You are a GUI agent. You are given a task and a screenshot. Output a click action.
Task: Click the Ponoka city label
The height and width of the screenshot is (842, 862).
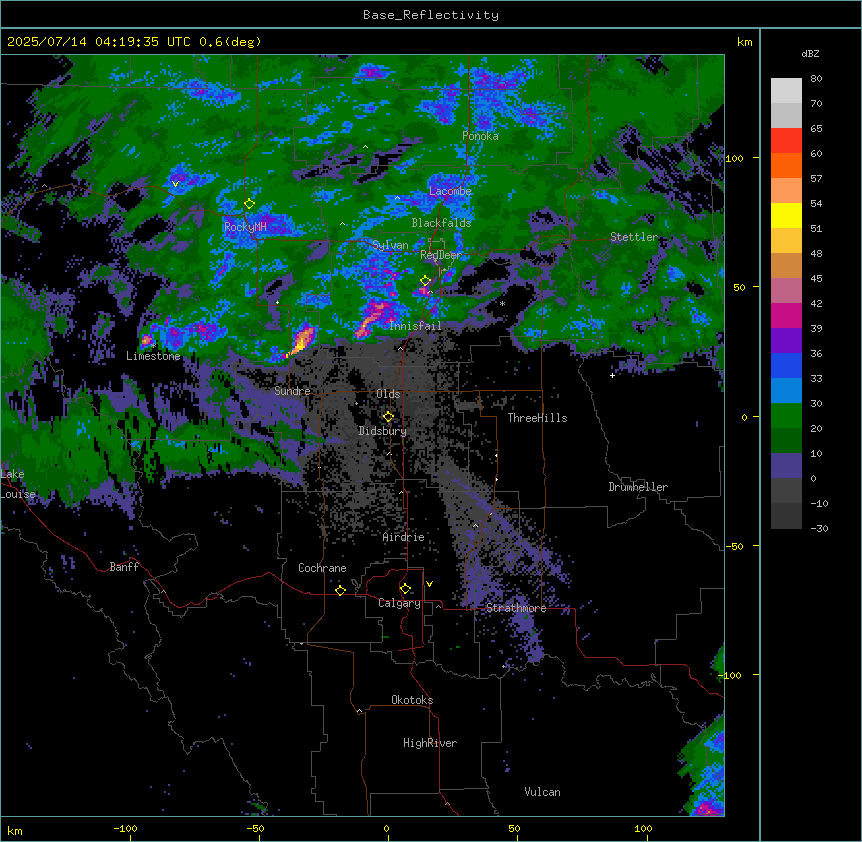pyautogui.click(x=480, y=136)
